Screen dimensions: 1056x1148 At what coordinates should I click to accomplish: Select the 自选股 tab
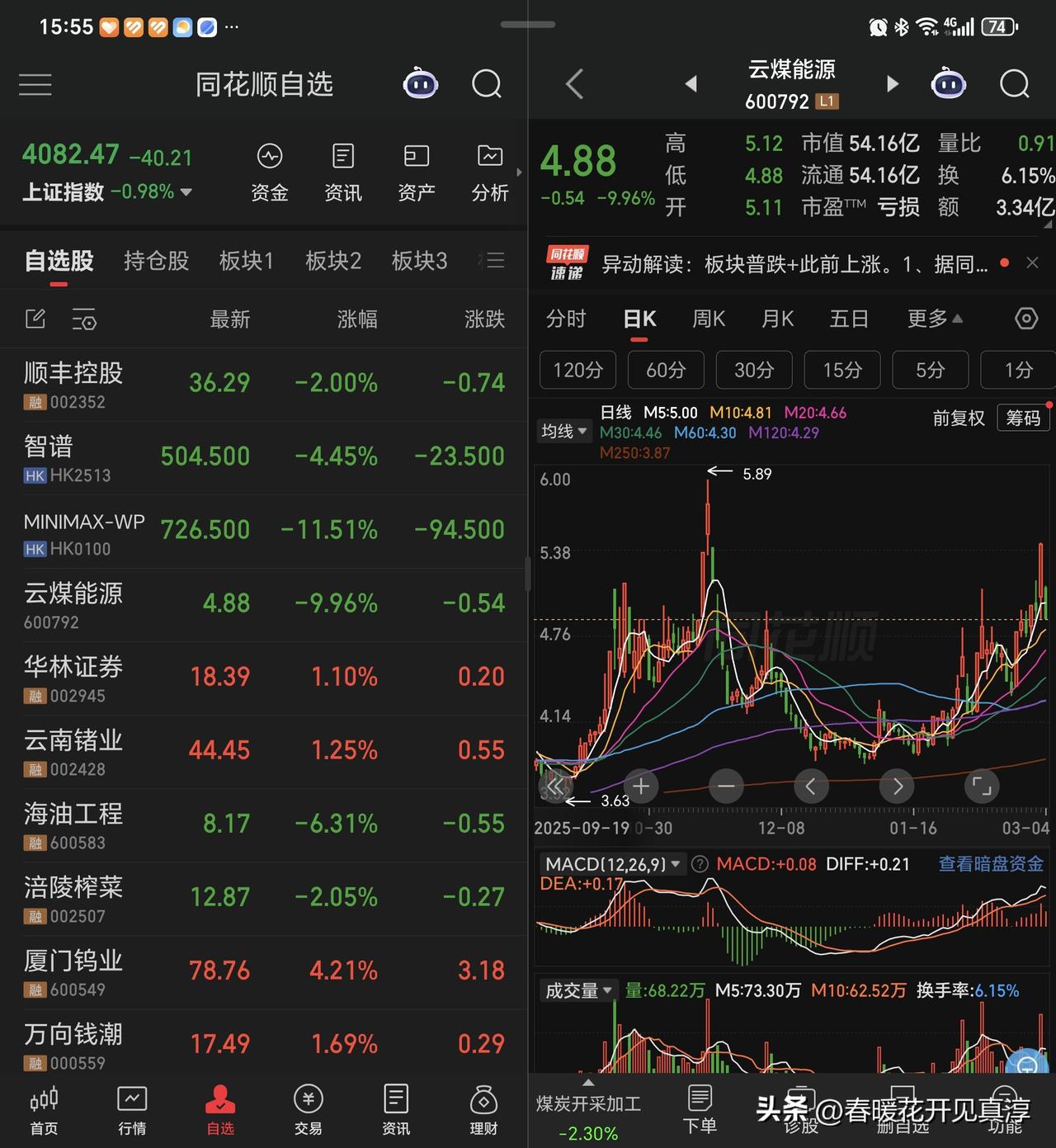coord(59,261)
